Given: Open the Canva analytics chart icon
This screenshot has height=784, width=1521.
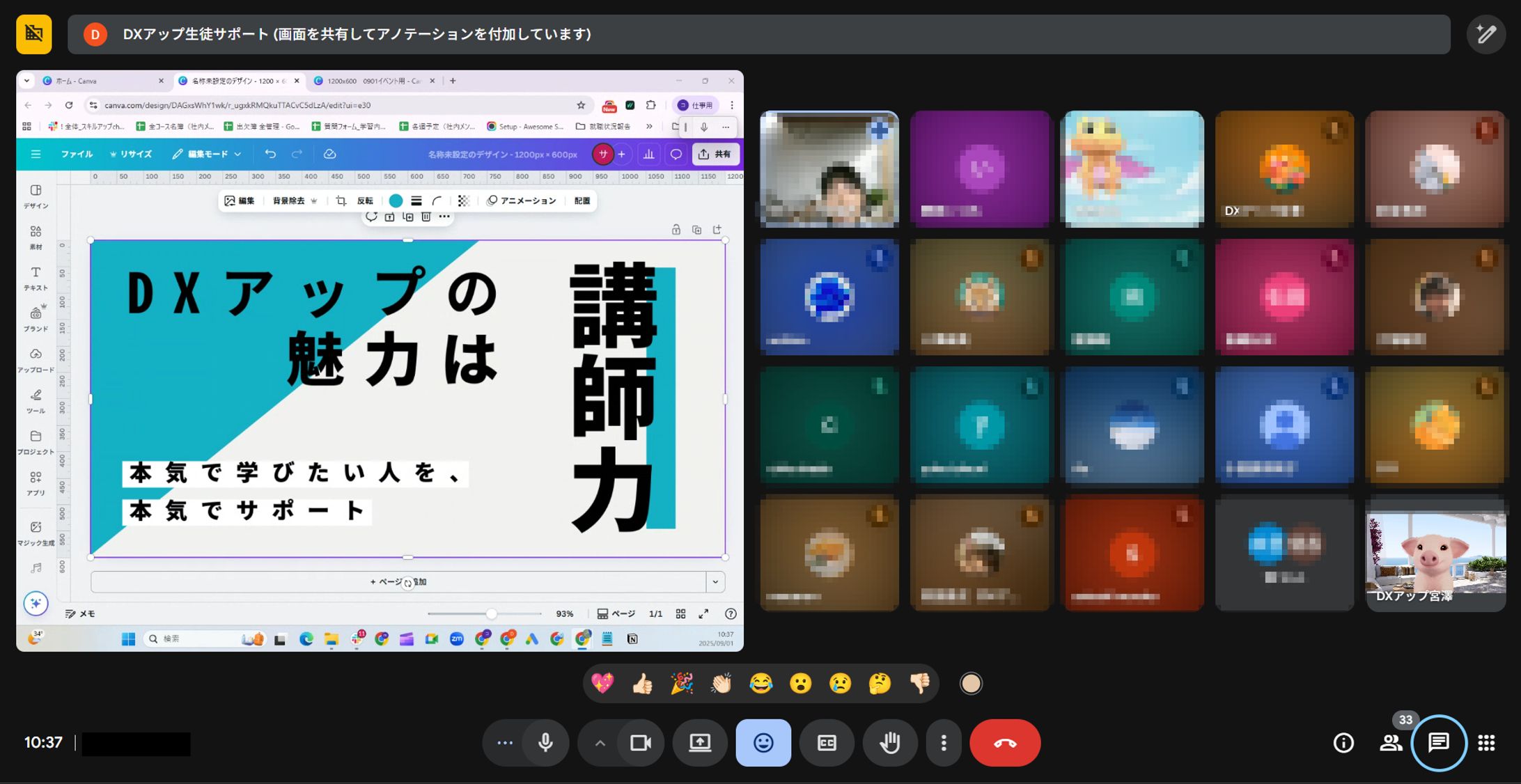Looking at the screenshot, I should (648, 154).
